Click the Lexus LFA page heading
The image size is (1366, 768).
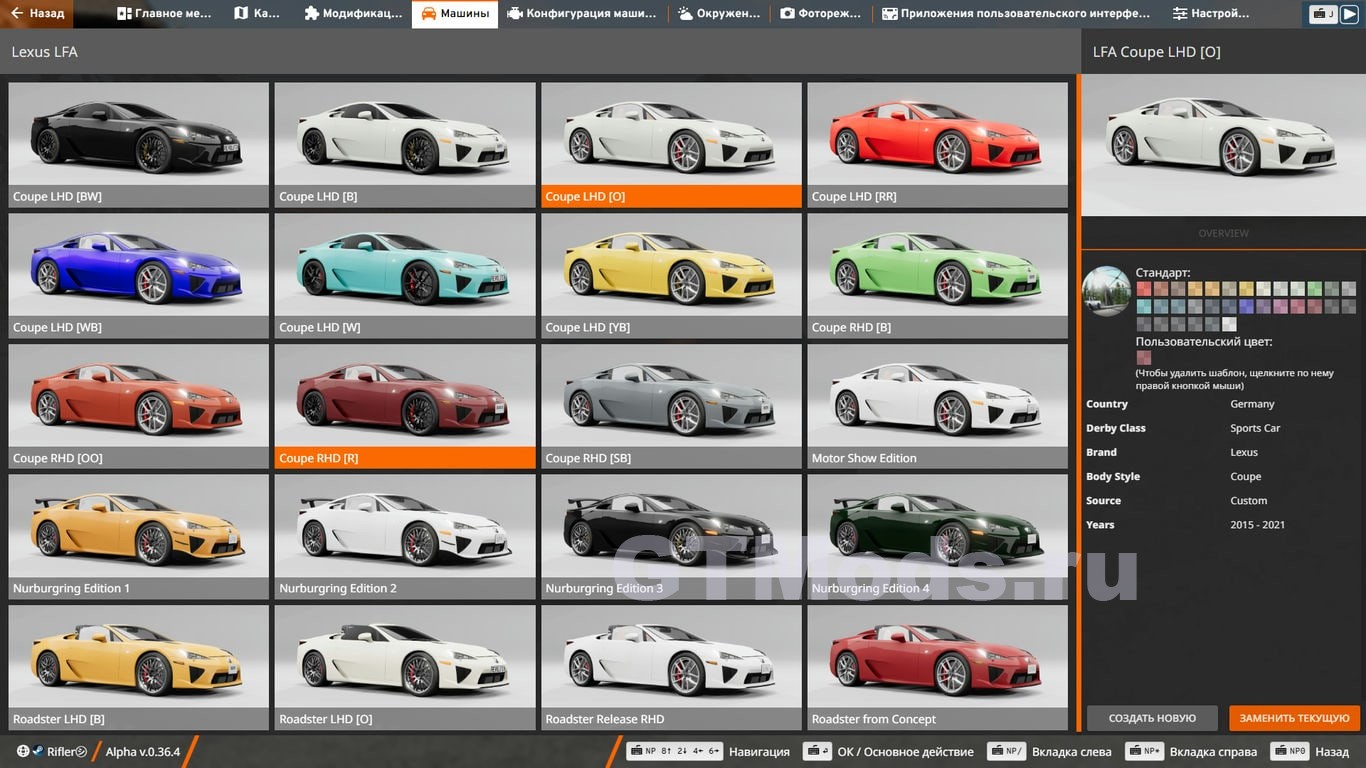click(44, 51)
